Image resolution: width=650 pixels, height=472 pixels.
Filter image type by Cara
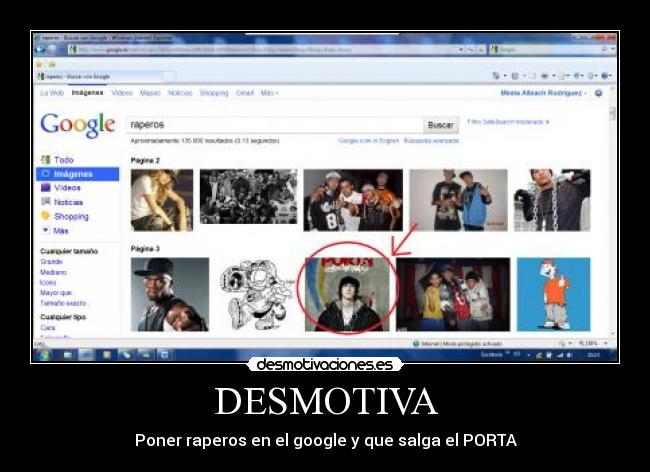click(x=48, y=327)
